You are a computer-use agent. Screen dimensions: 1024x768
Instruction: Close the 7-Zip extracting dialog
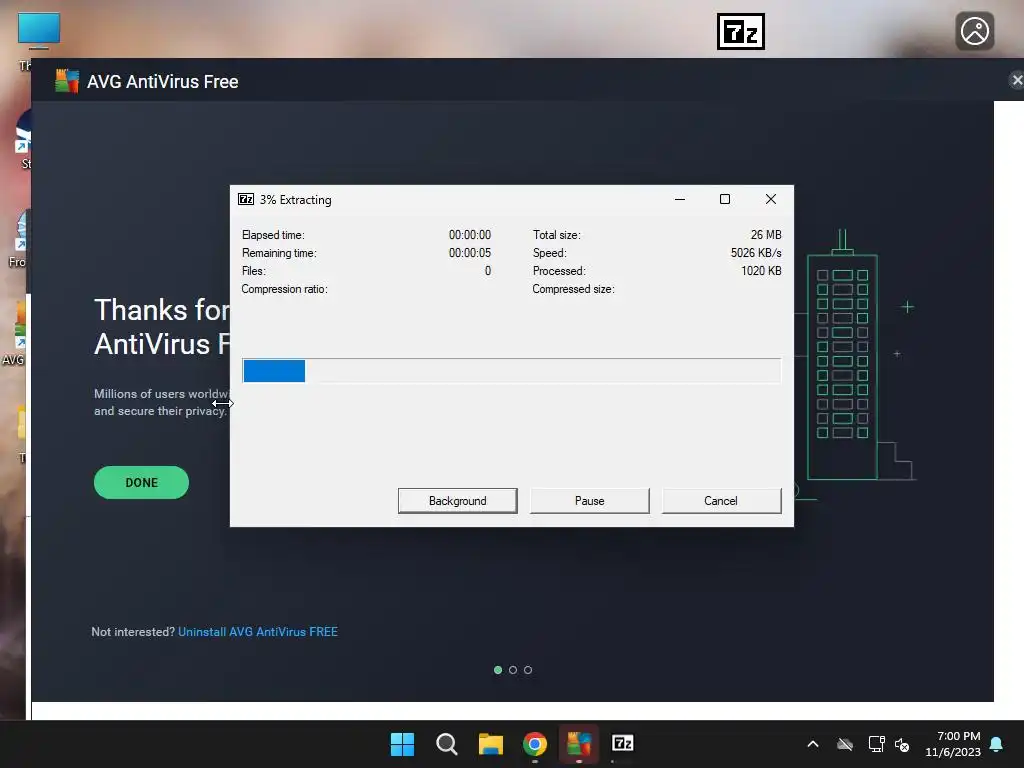click(x=771, y=199)
